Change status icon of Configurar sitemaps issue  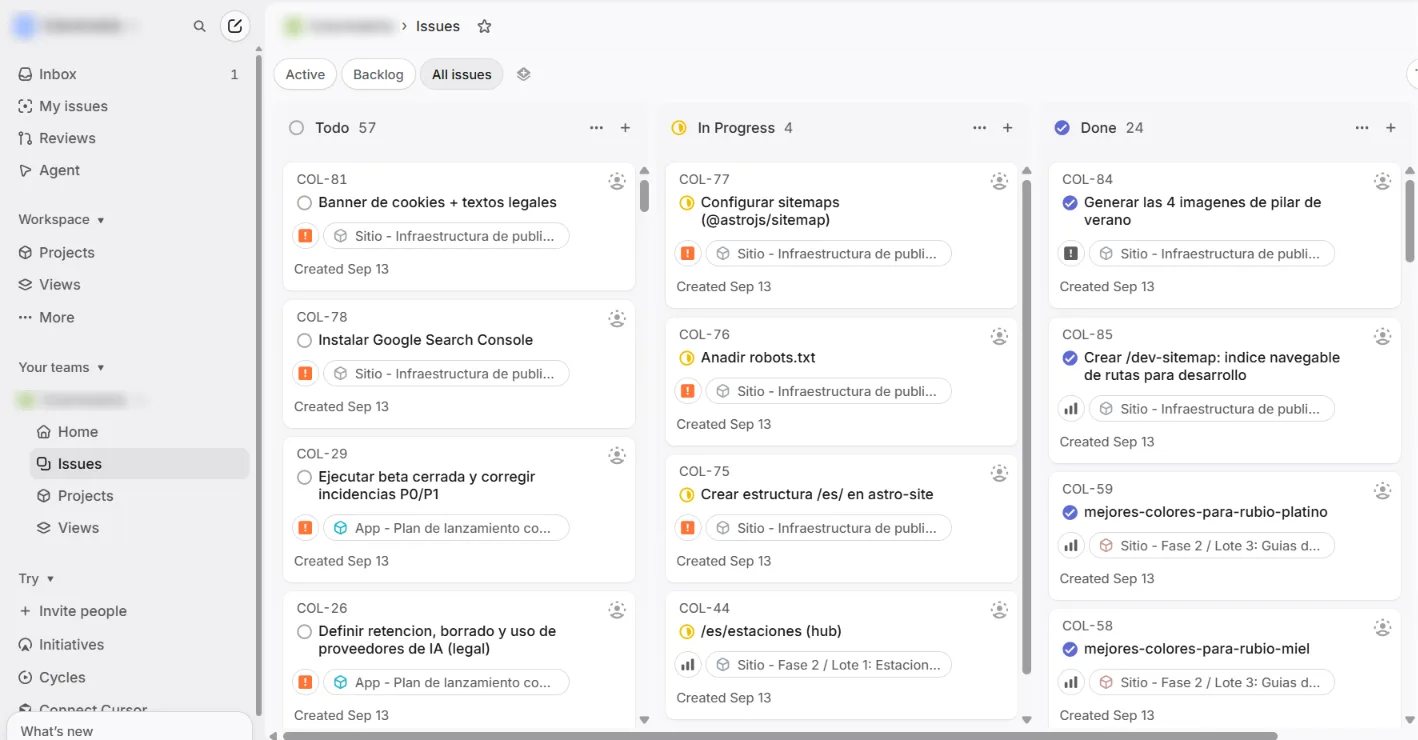[x=687, y=203]
